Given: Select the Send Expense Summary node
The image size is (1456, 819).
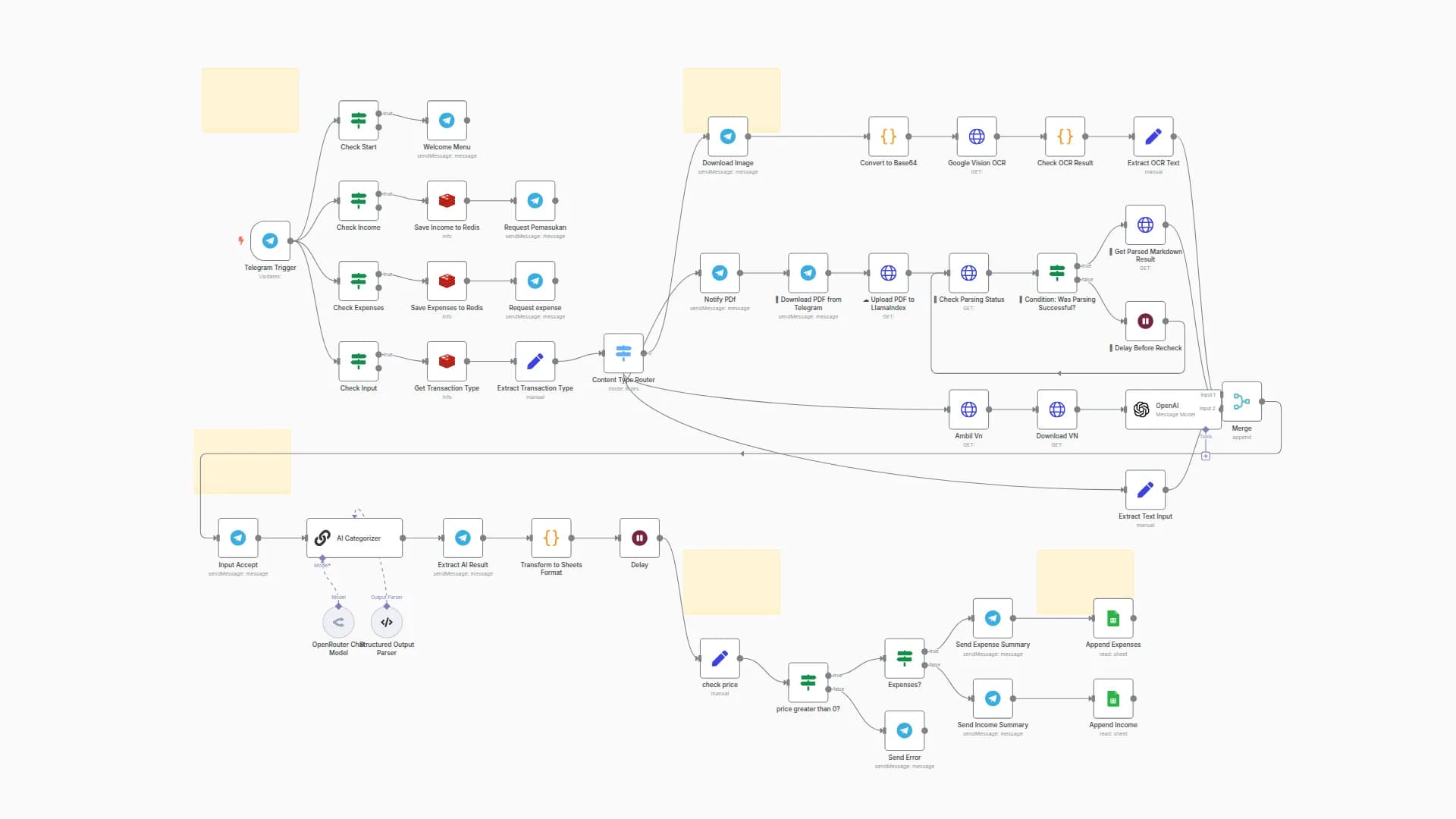Looking at the screenshot, I should tap(993, 619).
